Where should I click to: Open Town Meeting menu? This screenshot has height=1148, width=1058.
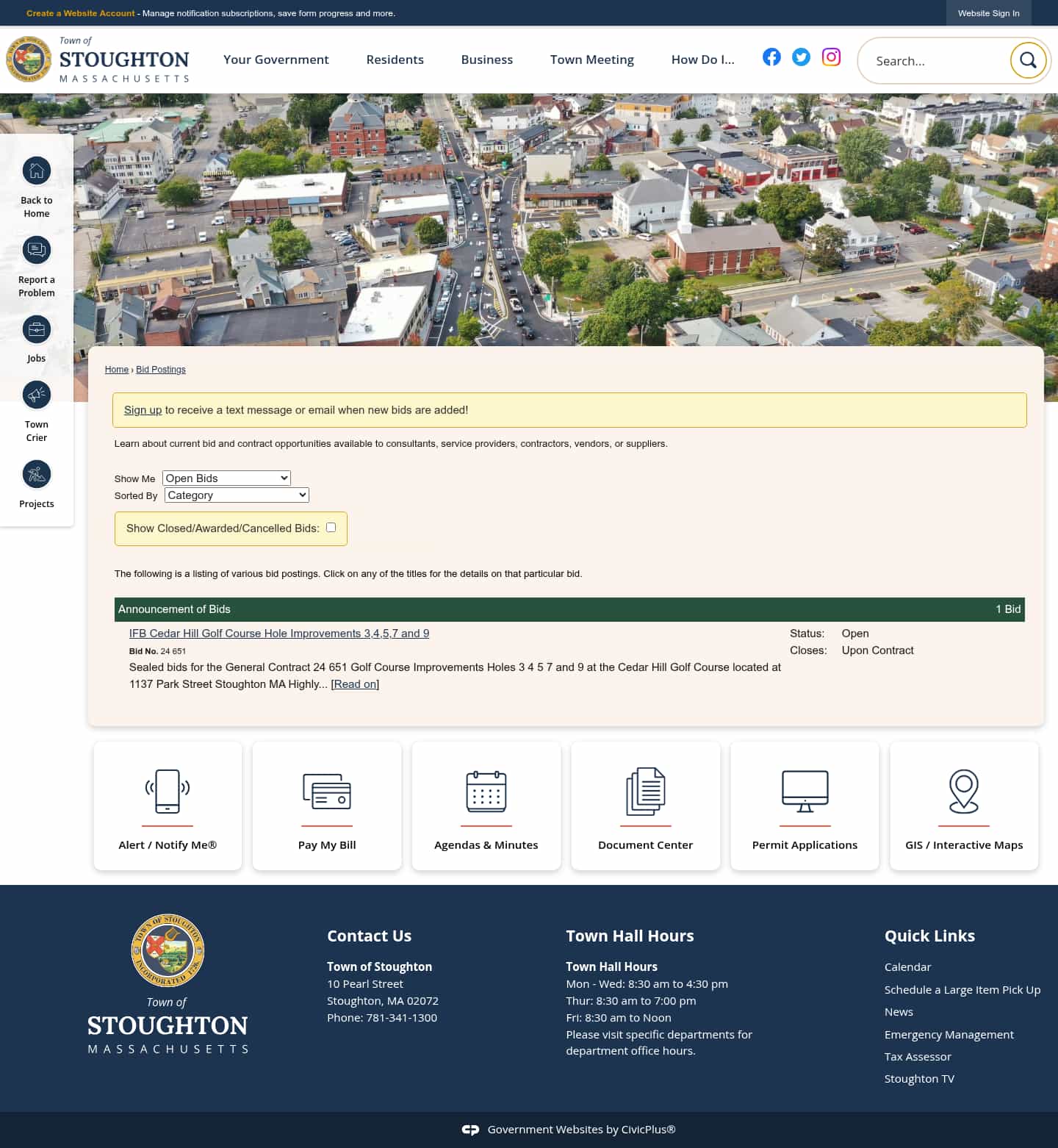(592, 60)
